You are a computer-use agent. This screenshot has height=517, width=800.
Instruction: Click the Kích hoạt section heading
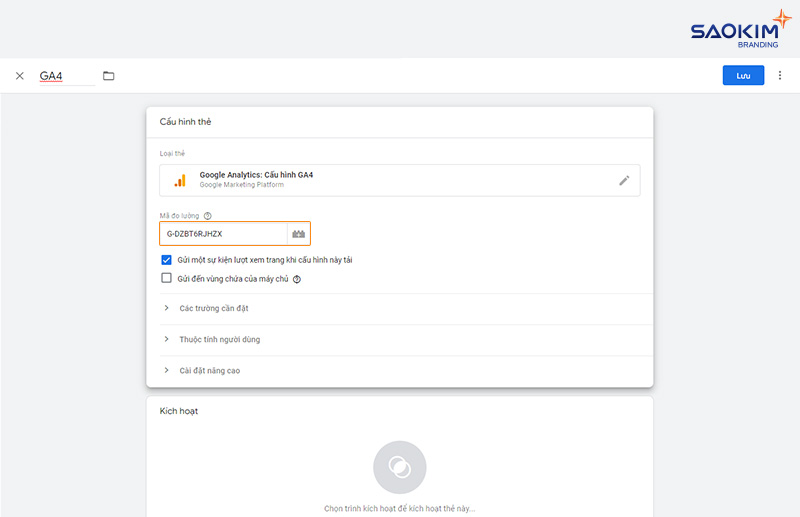[179, 411]
